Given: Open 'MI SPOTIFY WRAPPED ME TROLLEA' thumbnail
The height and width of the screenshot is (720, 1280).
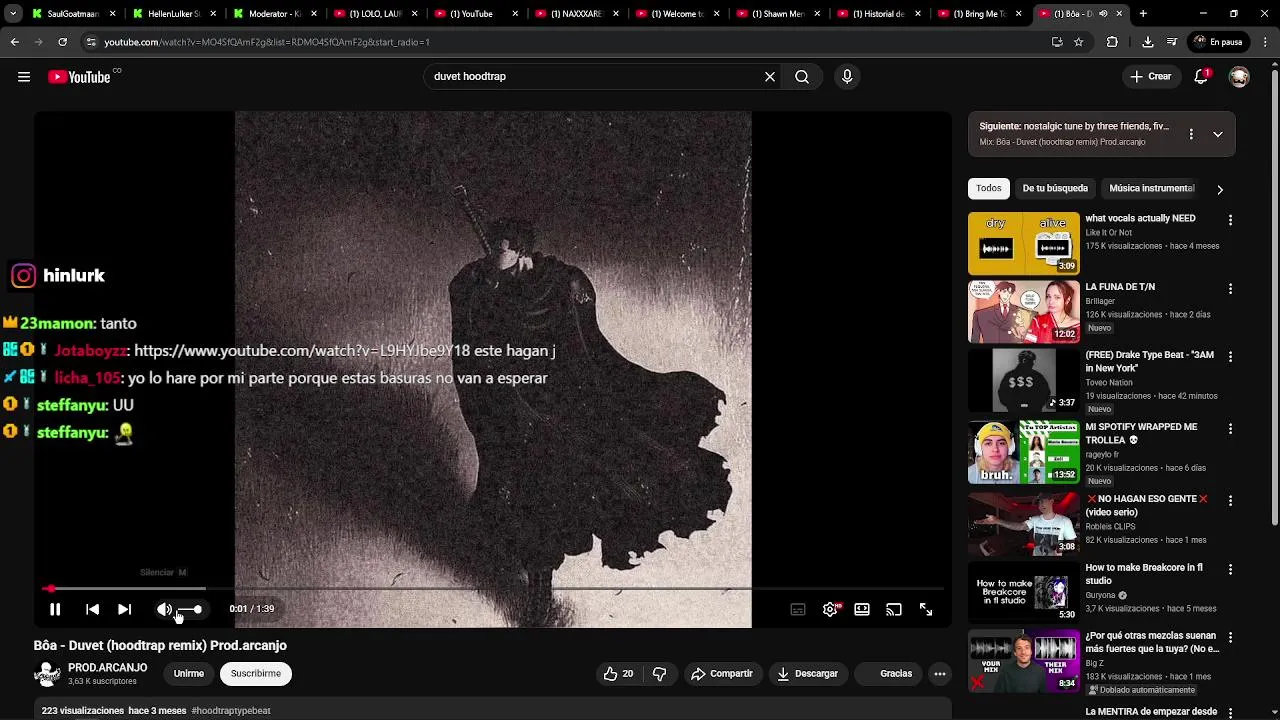Looking at the screenshot, I should [x=1023, y=452].
